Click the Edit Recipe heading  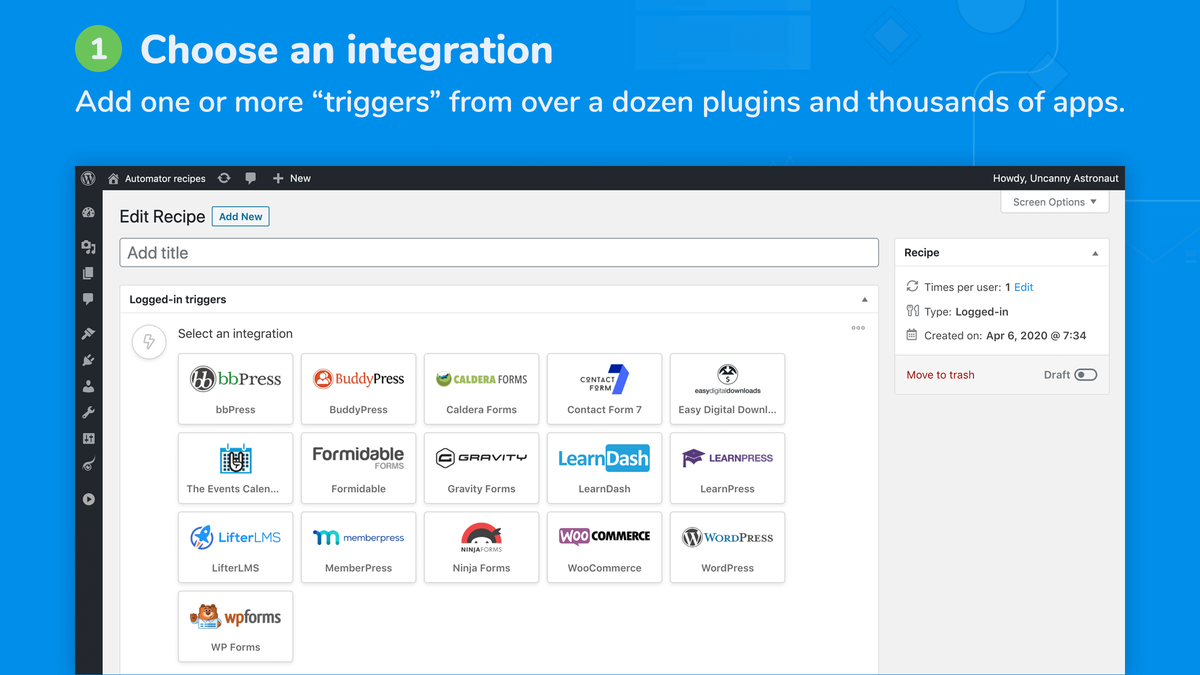[x=162, y=216]
